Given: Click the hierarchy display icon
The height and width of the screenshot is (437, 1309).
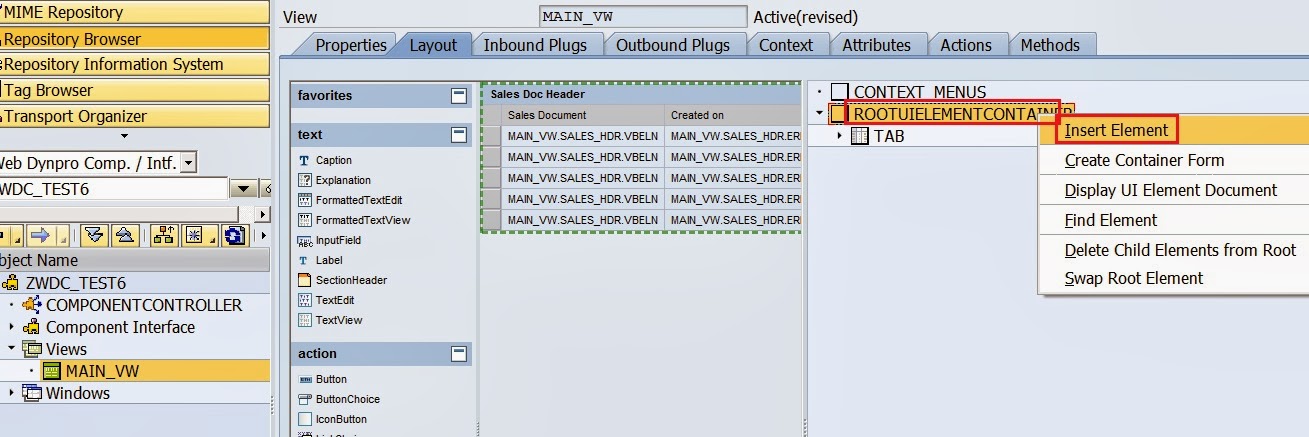Looking at the screenshot, I should click(x=164, y=236).
